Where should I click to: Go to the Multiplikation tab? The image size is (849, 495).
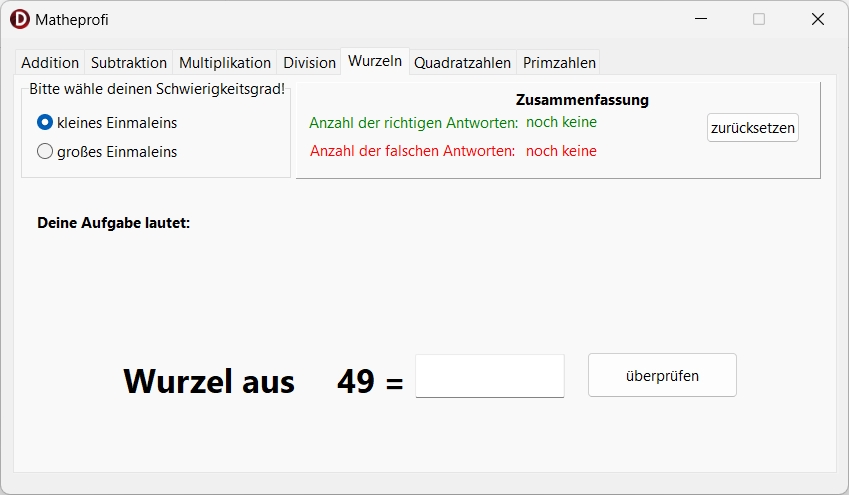[x=225, y=62]
